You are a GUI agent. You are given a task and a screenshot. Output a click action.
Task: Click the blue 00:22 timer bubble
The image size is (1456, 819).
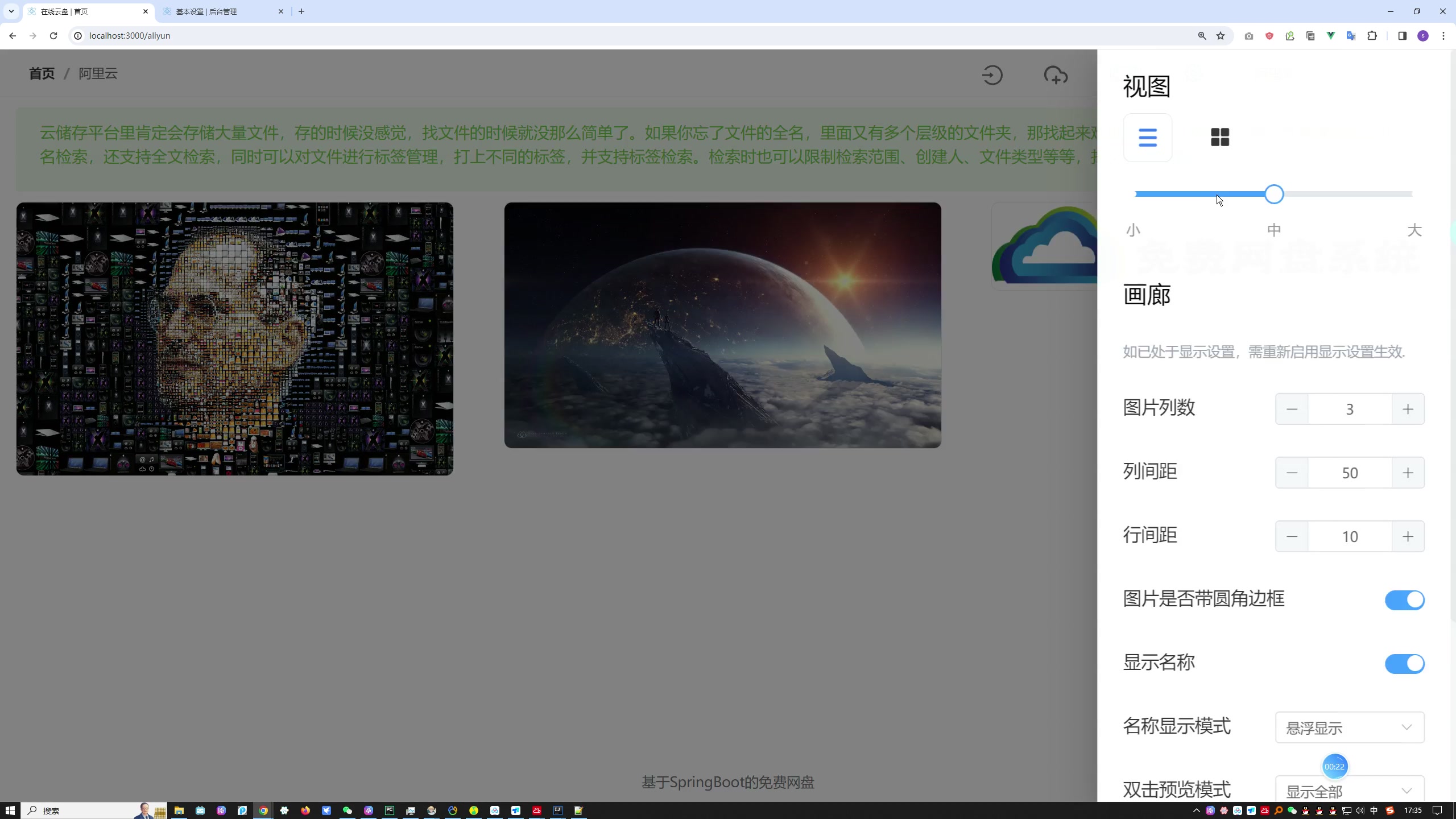click(1334, 766)
